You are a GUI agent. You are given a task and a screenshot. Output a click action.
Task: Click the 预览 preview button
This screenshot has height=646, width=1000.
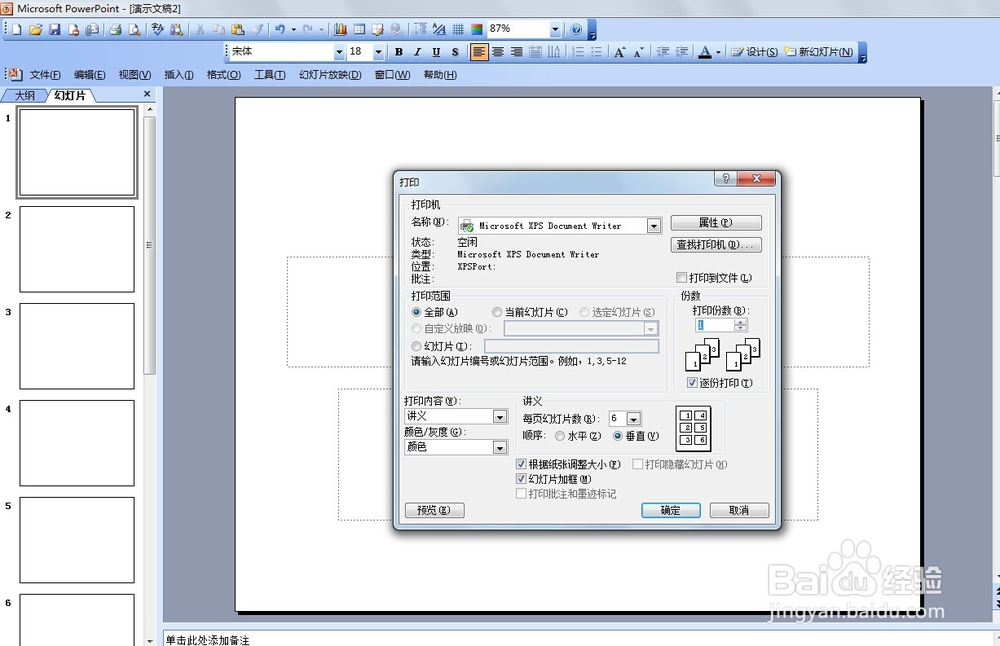pos(434,510)
